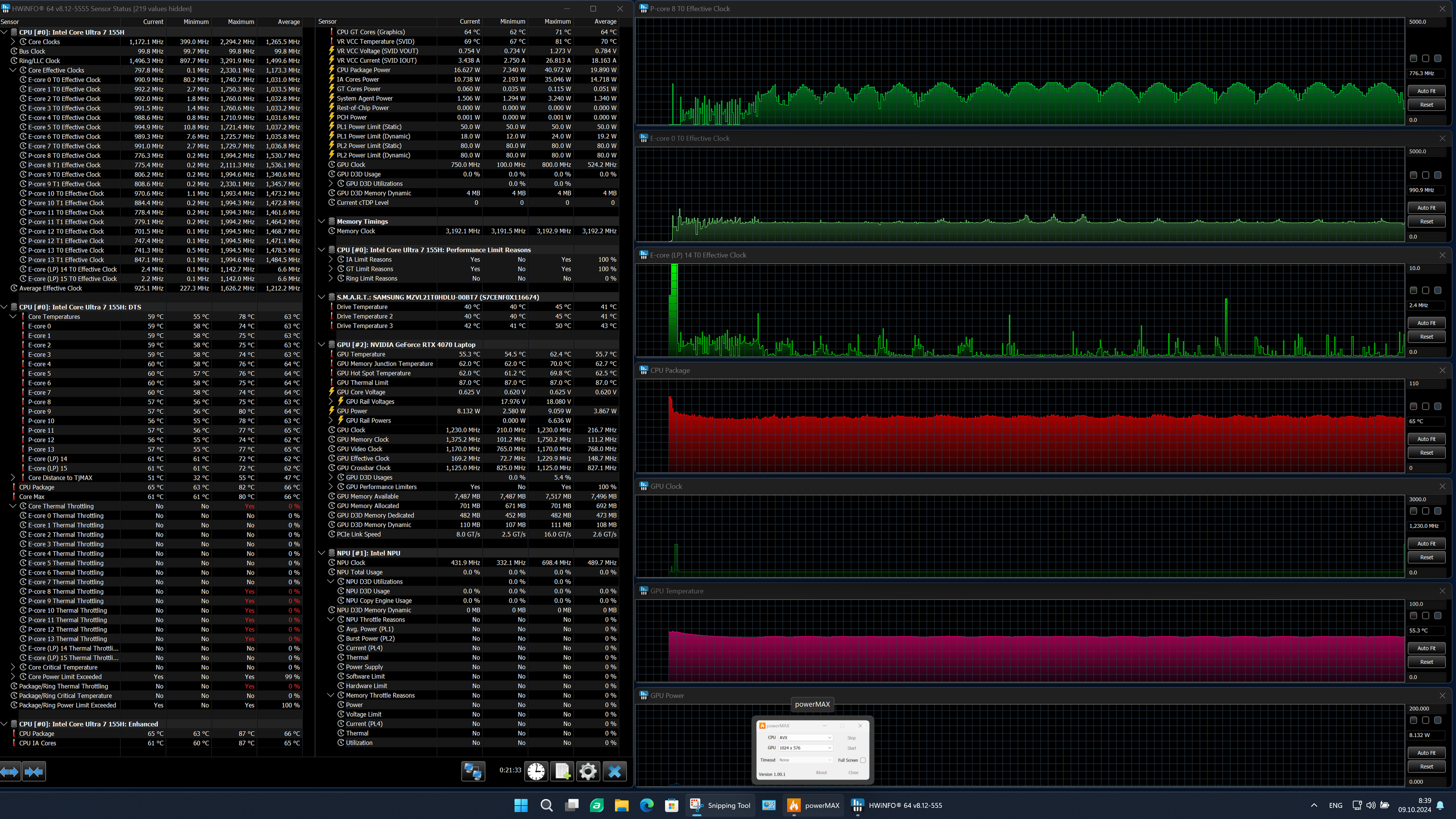1456x819 pixels.
Task: Open sensor settings gear icon
Action: (588, 771)
